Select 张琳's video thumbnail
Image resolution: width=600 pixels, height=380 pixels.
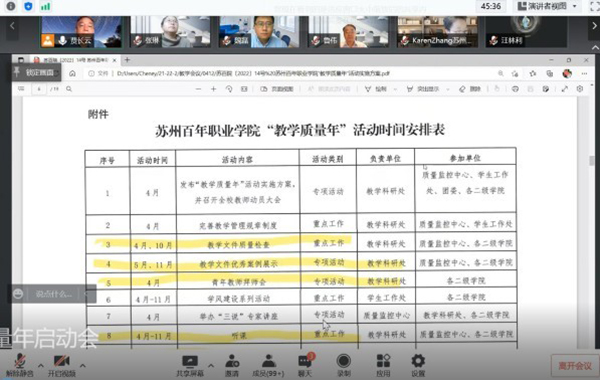[x=171, y=32]
